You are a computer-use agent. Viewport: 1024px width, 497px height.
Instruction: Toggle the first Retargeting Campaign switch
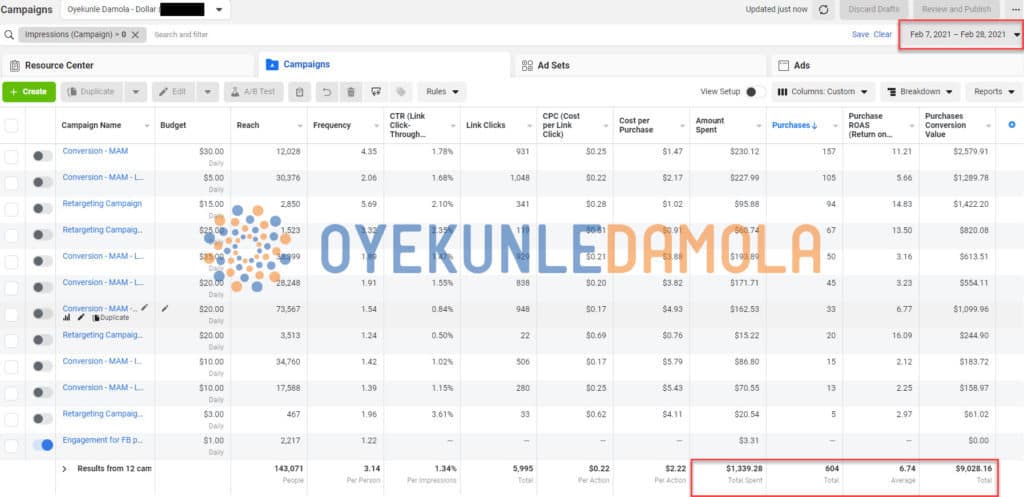pyautogui.click(x=42, y=208)
